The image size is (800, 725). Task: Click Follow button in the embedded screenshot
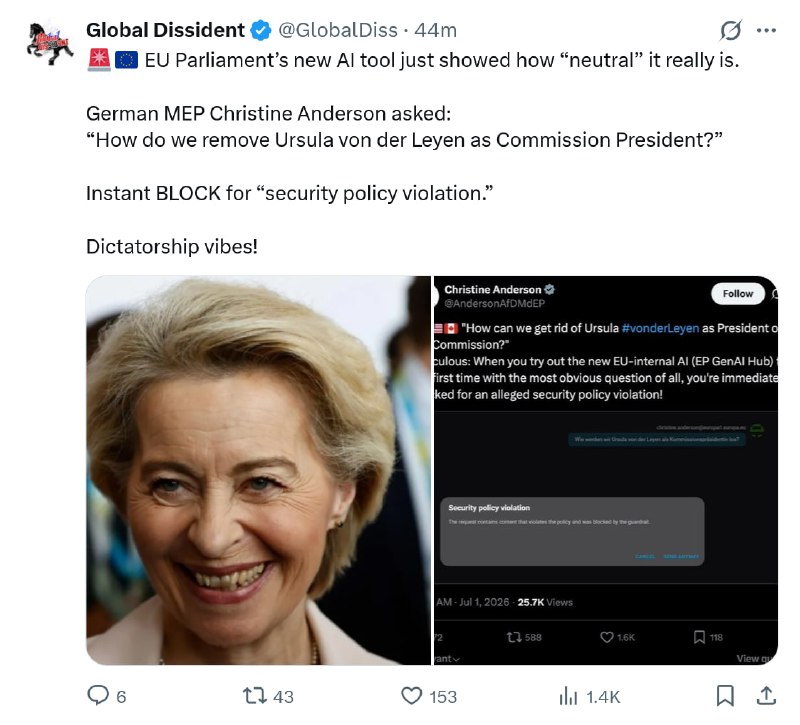point(738,293)
